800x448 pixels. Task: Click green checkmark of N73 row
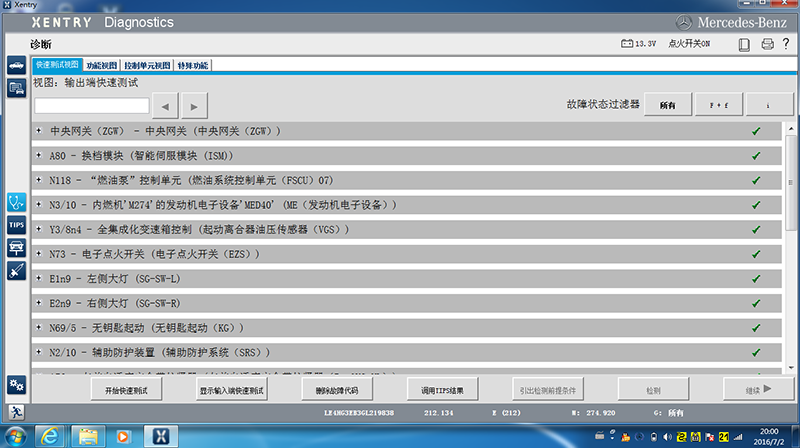756,254
